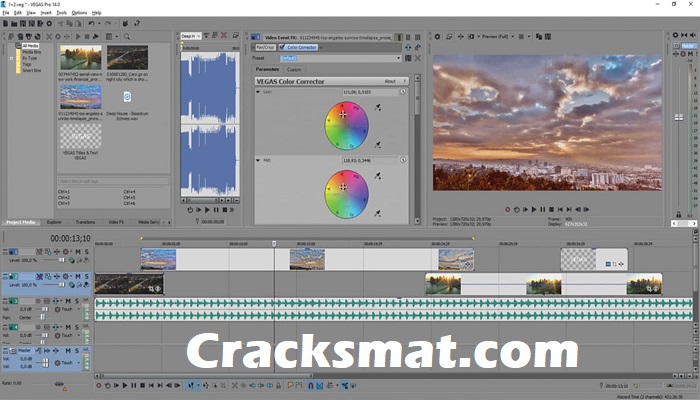Mute video track 1

click(x=78, y=252)
